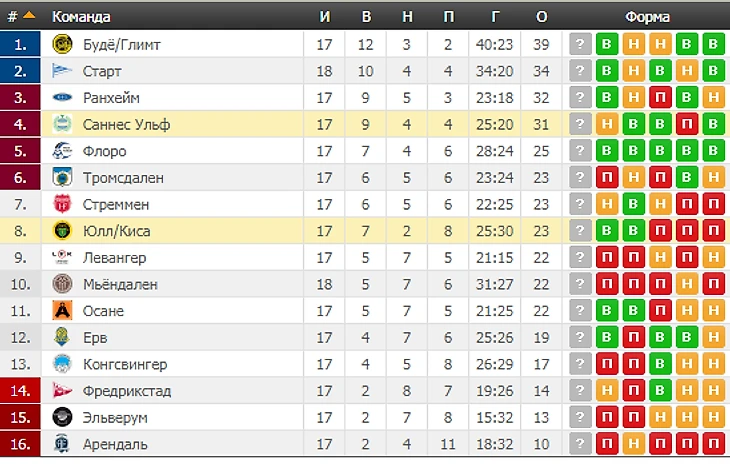The height and width of the screenshot is (464, 730).
Task: Click the Эльверум black round logo
Action: [62, 417]
